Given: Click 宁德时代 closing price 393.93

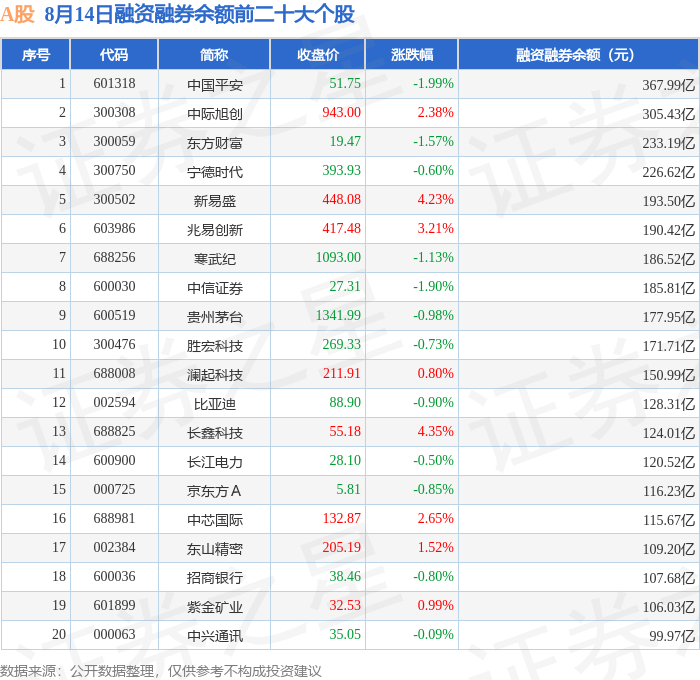Looking at the screenshot, I should tap(341, 171).
